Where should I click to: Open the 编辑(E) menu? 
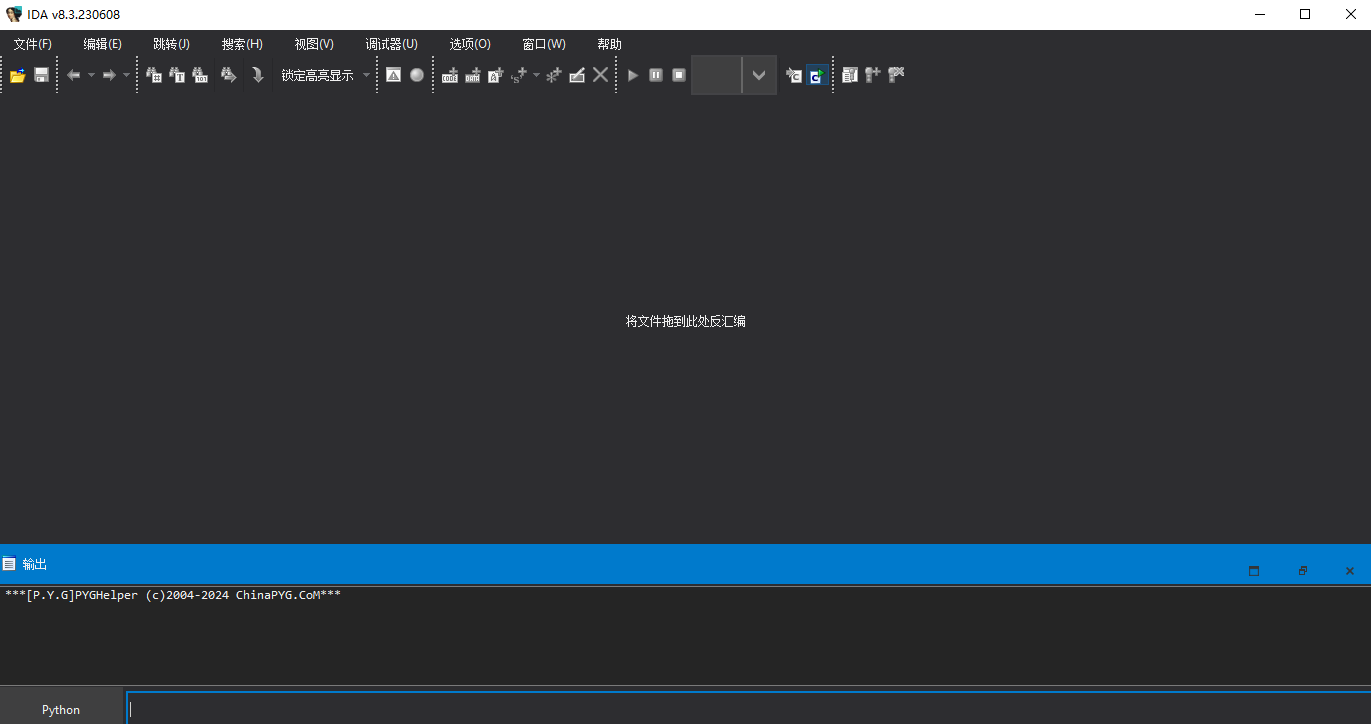[102, 44]
